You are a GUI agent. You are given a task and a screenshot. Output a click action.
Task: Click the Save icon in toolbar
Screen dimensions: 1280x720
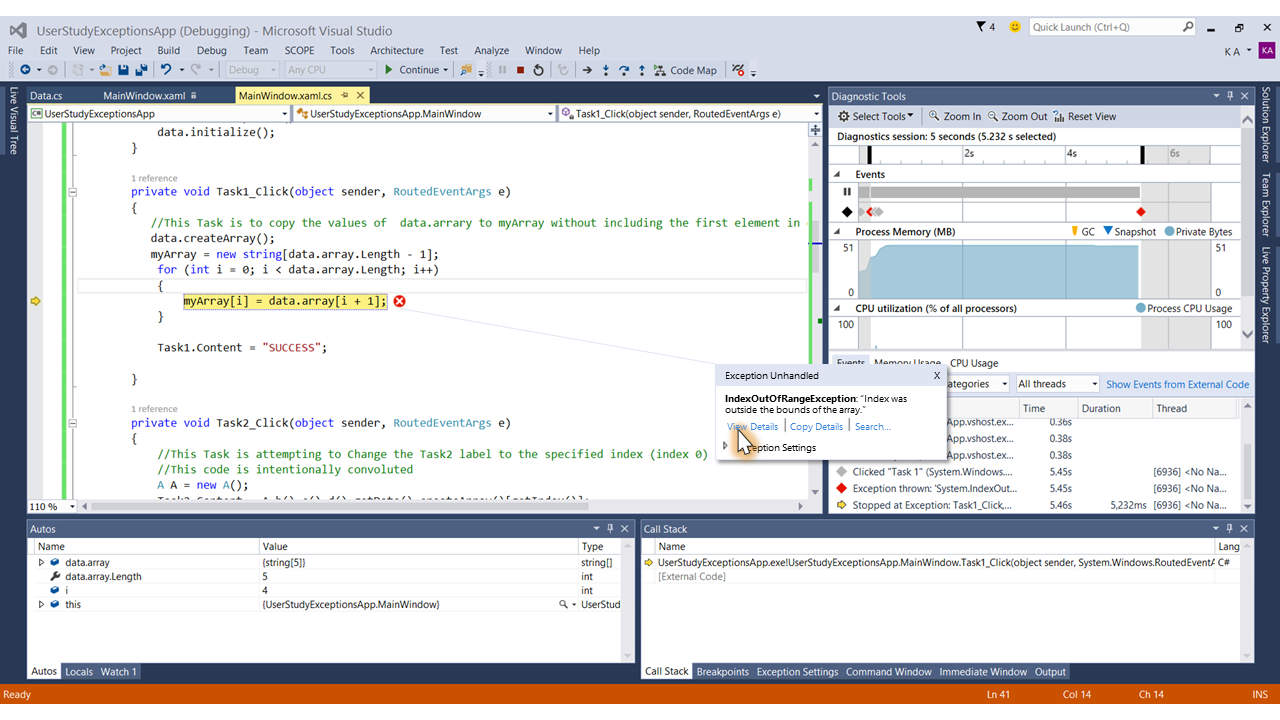[123, 70]
